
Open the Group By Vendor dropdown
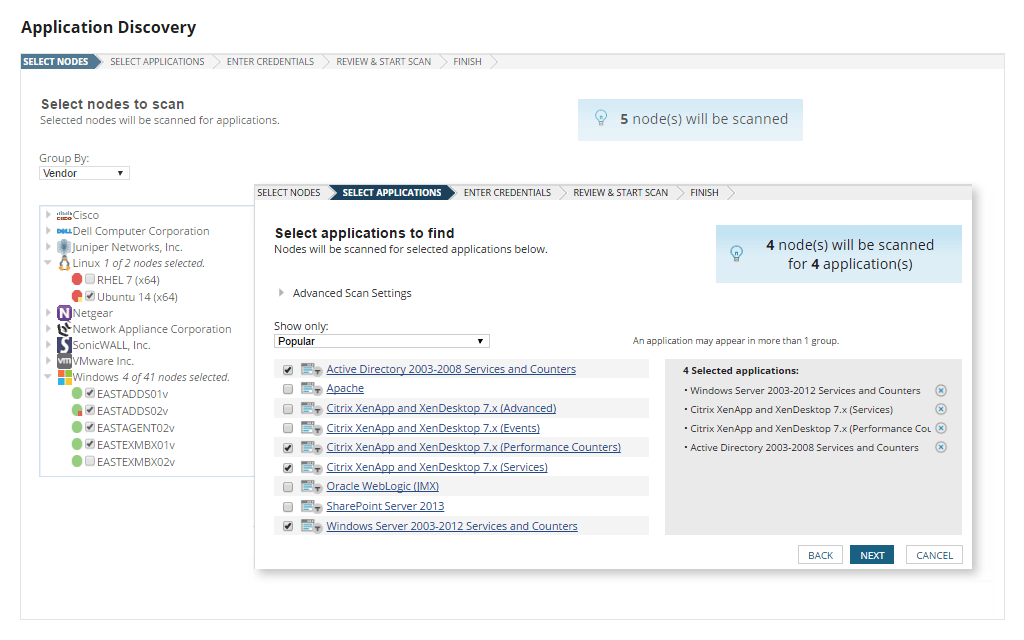click(84, 172)
